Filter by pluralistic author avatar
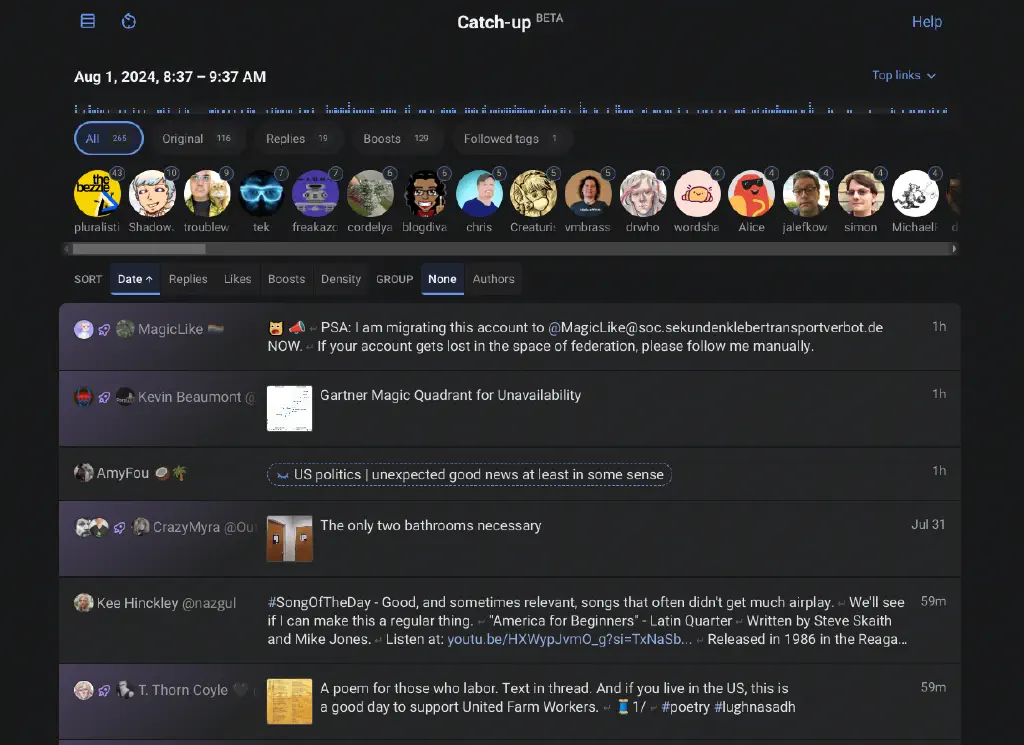The width and height of the screenshot is (1024, 745). click(x=97, y=193)
